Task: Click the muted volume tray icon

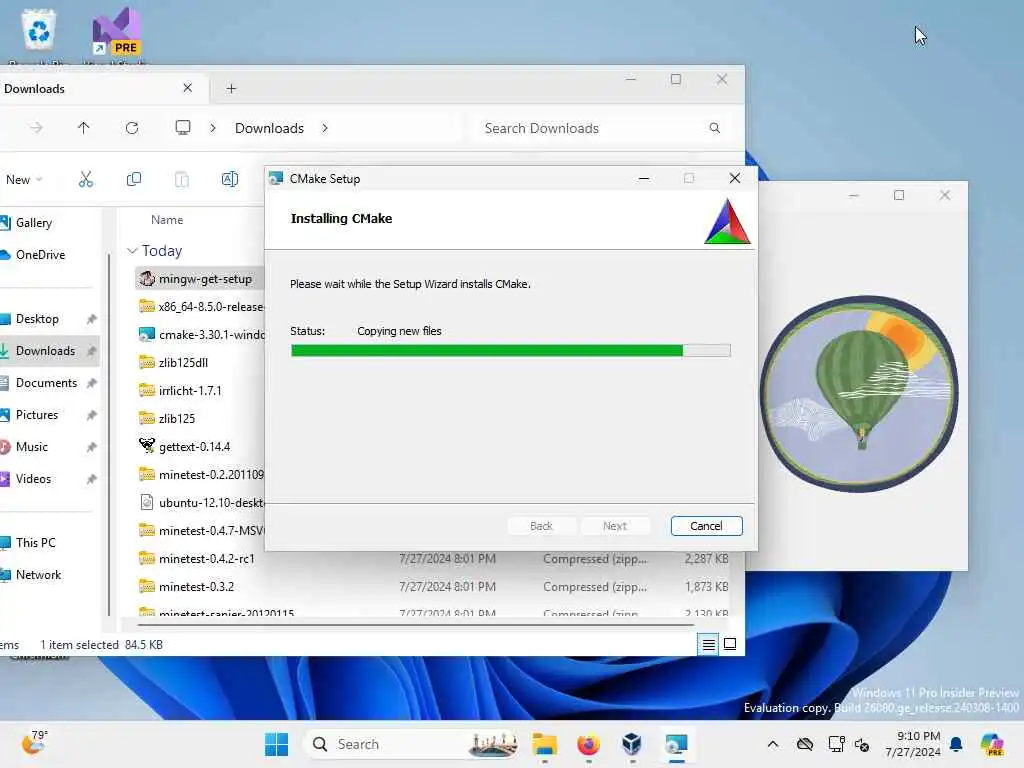Action: 862,744
